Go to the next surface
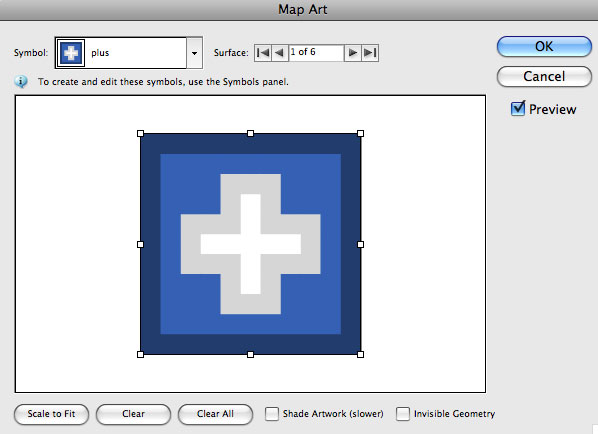The height and width of the screenshot is (434, 598). (x=353, y=53)
